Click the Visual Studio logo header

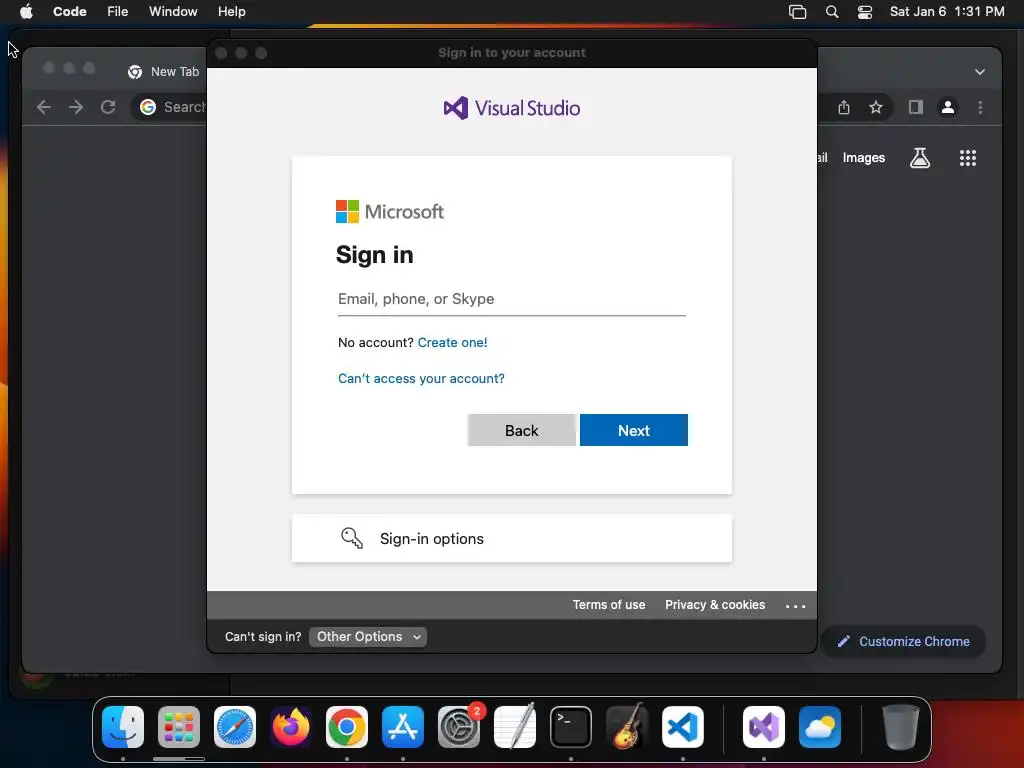pyautogui.click(x=512, y=108)
